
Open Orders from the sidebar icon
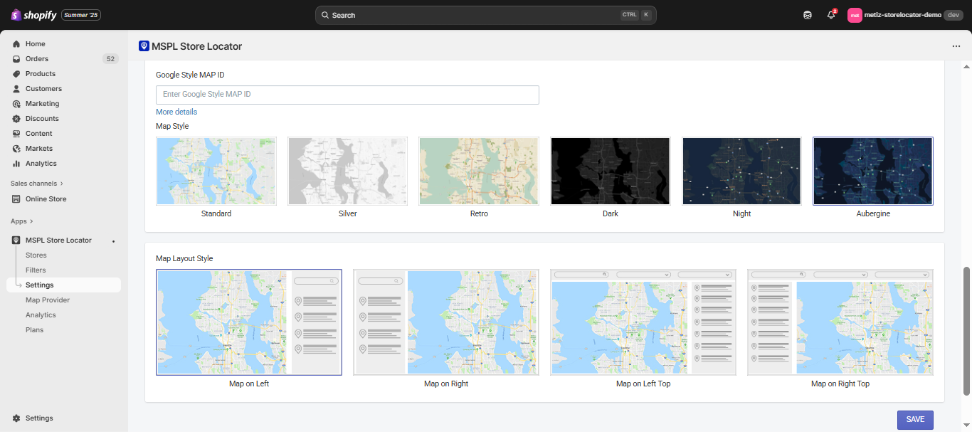tap(16, 59)
